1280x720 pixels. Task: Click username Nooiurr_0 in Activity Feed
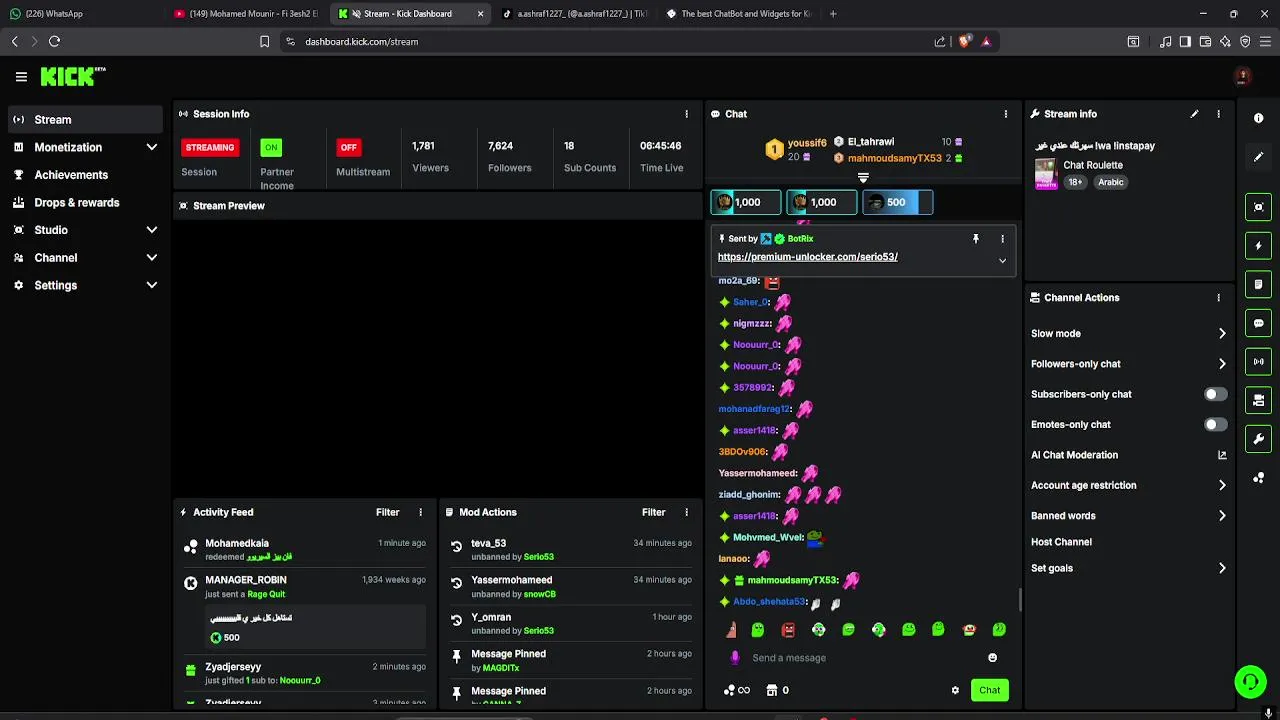click(300, 681)
